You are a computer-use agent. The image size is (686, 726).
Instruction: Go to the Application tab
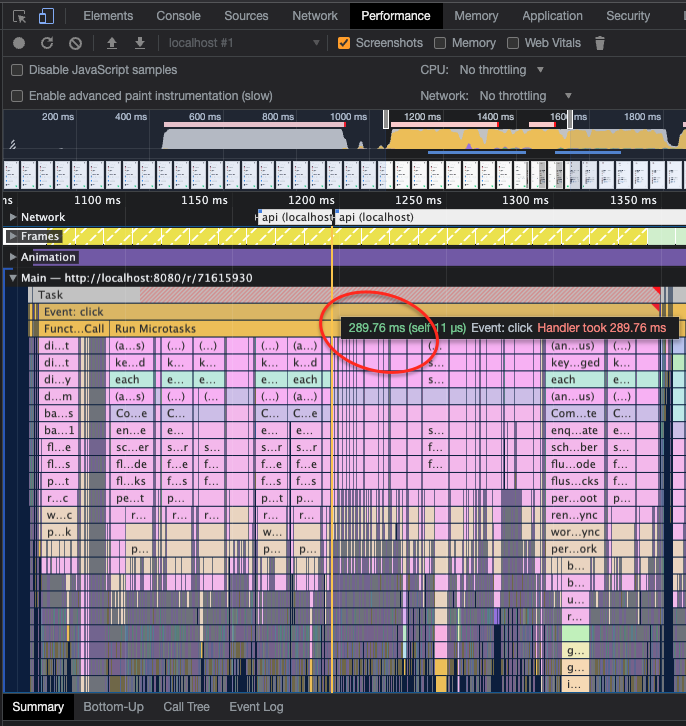(x=552, y=16)
